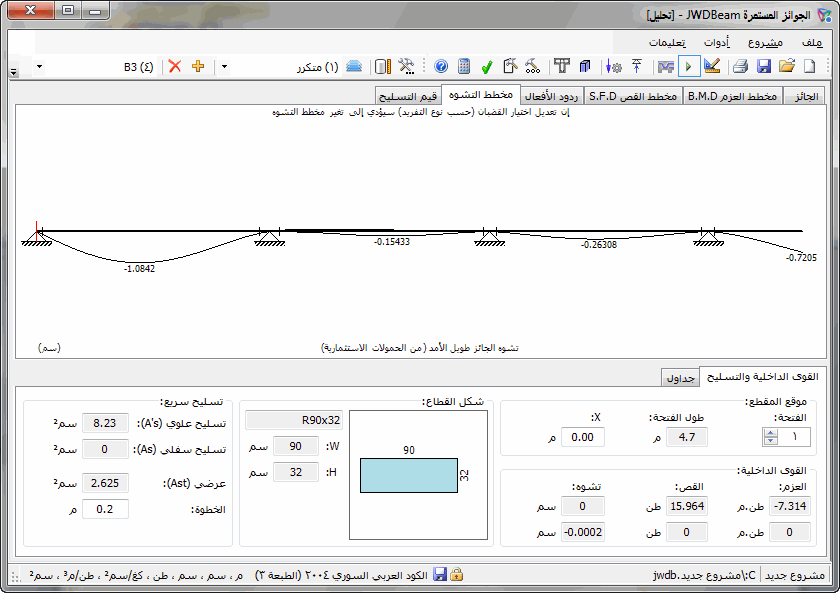Click the green checkmark verify icon
The height and width of the screenshot is (593, 840).
point(487,66)
